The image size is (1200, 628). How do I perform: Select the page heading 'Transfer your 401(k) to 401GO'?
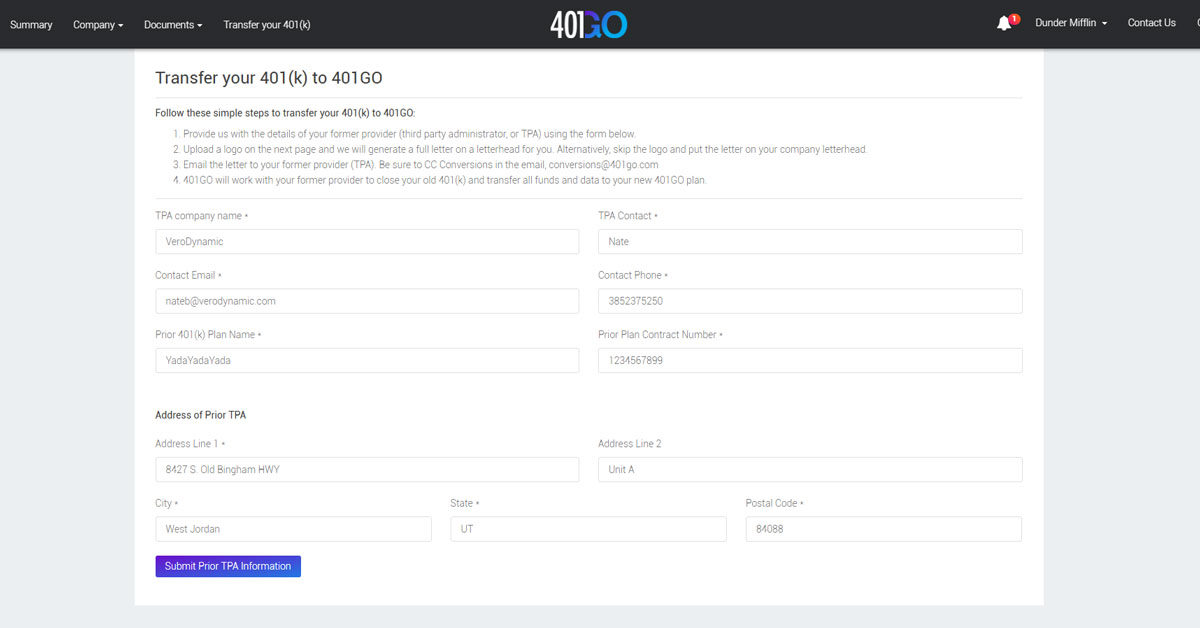[269, 78]
